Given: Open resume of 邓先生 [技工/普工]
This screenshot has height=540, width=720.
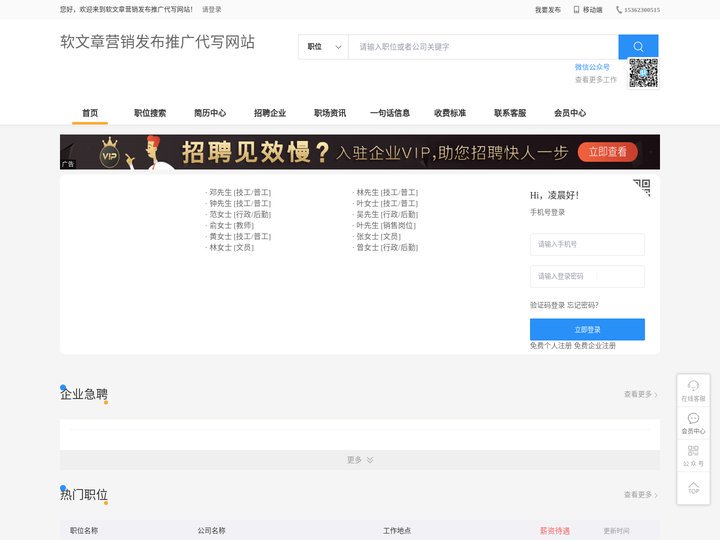Looking at the screenshot, I should click(x=240, y=192).
